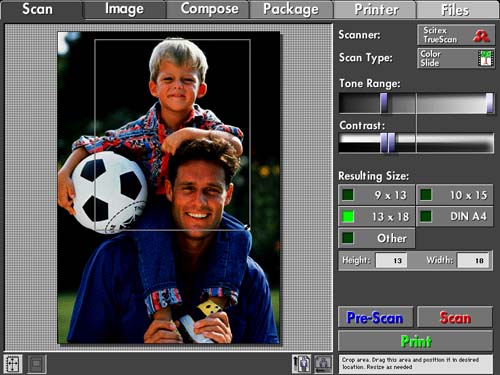Open the Package tab
The width and height of the screenshot is (500, 375).
point(291,9)
